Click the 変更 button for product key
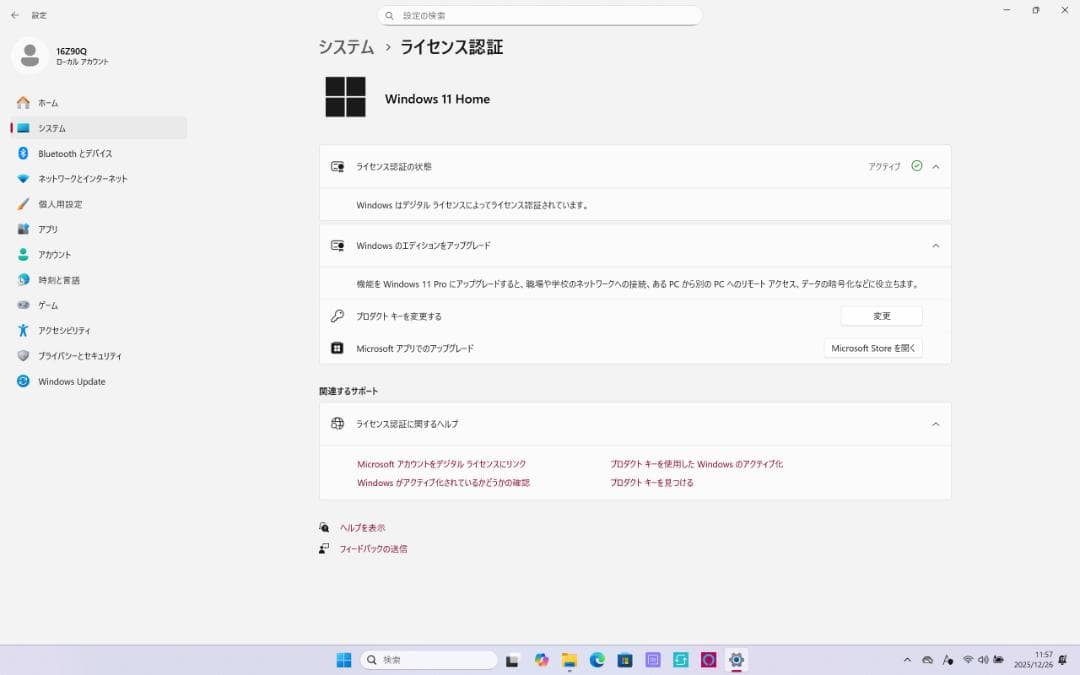This screenshot has height=675, width=1080. (881, 315)
